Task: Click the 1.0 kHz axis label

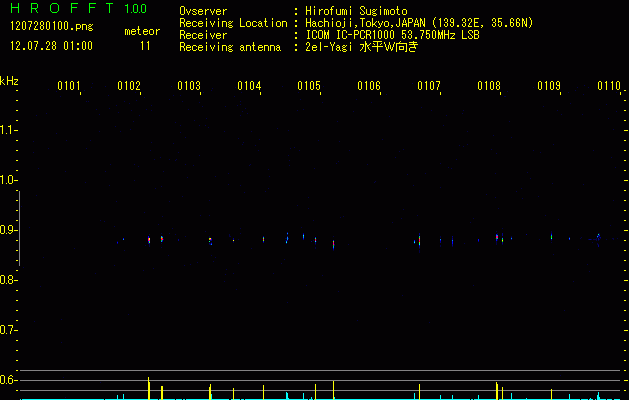Action: 8,180
